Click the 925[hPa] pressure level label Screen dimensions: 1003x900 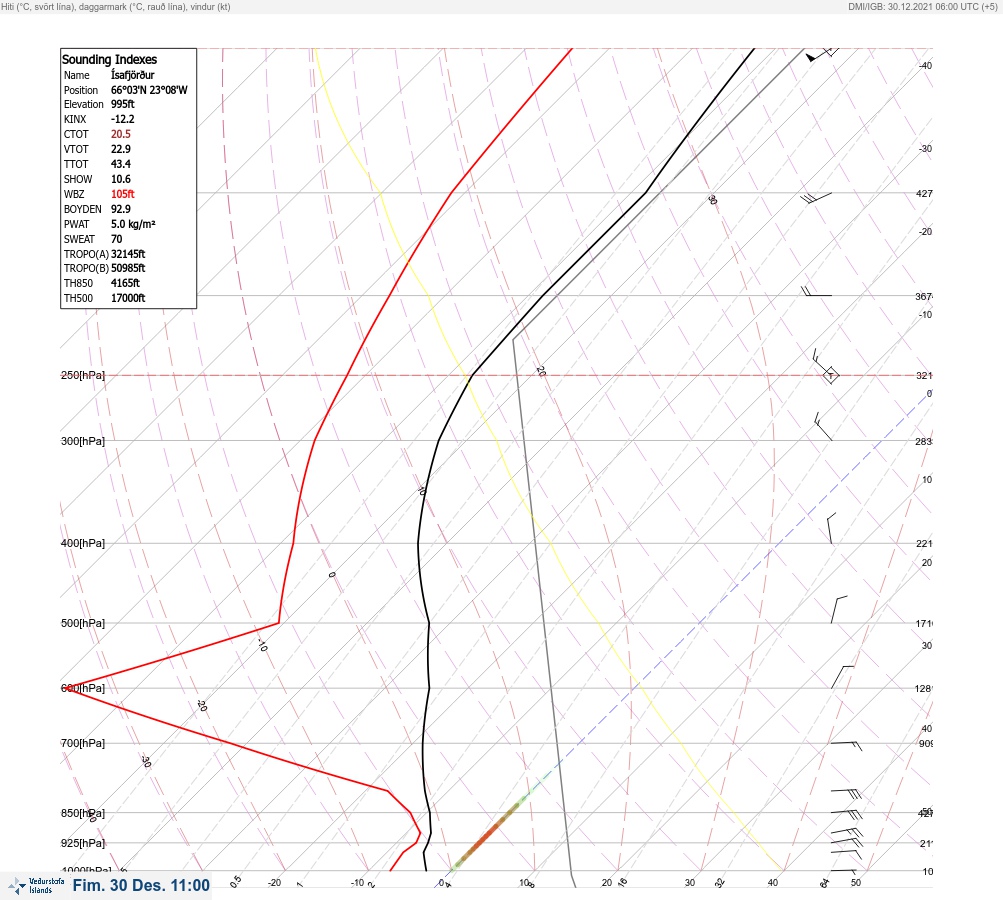tap(83, 843)
